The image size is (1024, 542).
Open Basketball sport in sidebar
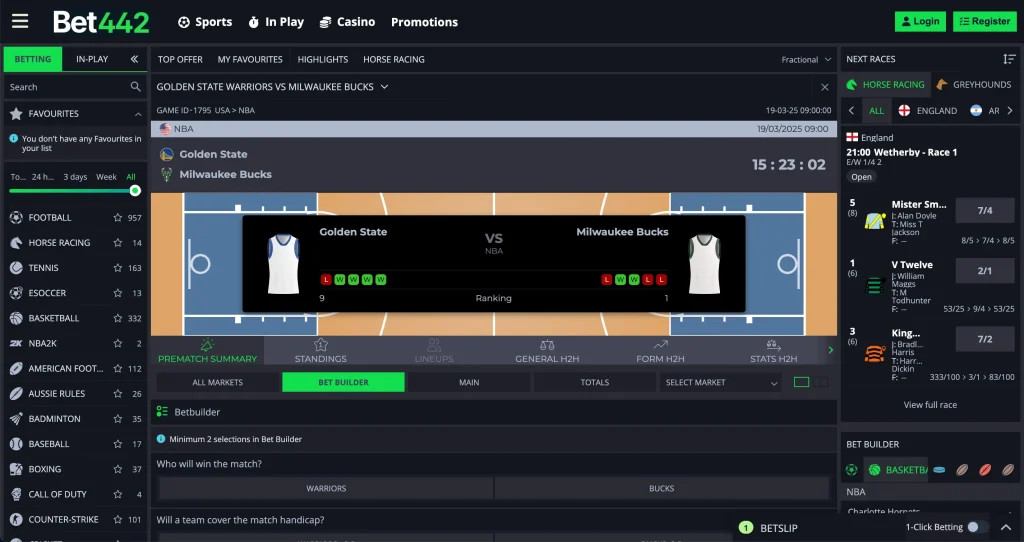[54, 318]
